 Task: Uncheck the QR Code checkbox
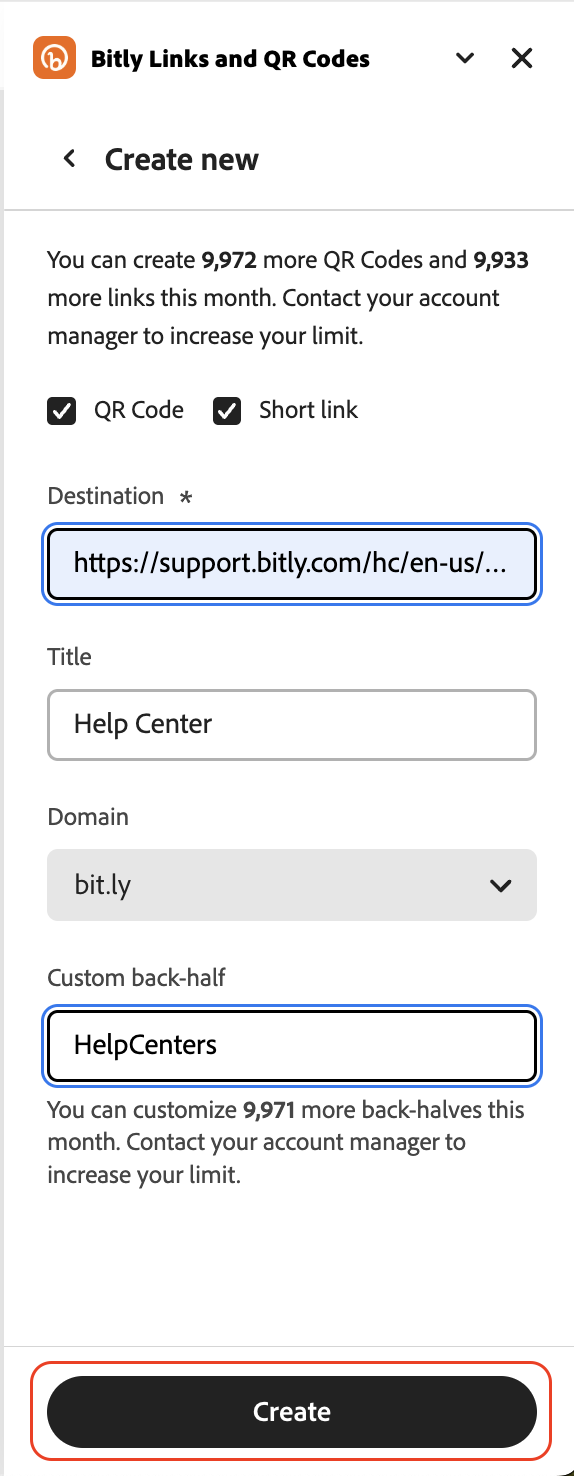62,411
